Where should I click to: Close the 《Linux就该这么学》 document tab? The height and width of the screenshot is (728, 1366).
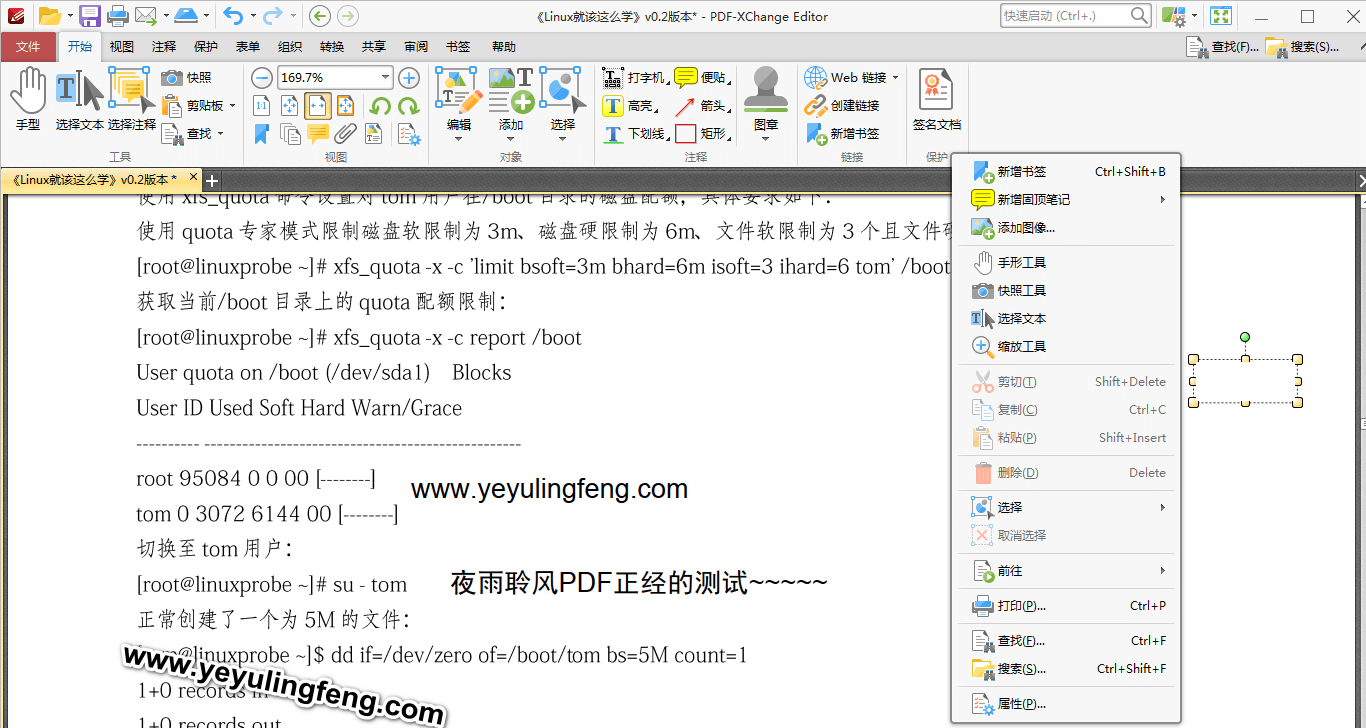click(194, 177)
